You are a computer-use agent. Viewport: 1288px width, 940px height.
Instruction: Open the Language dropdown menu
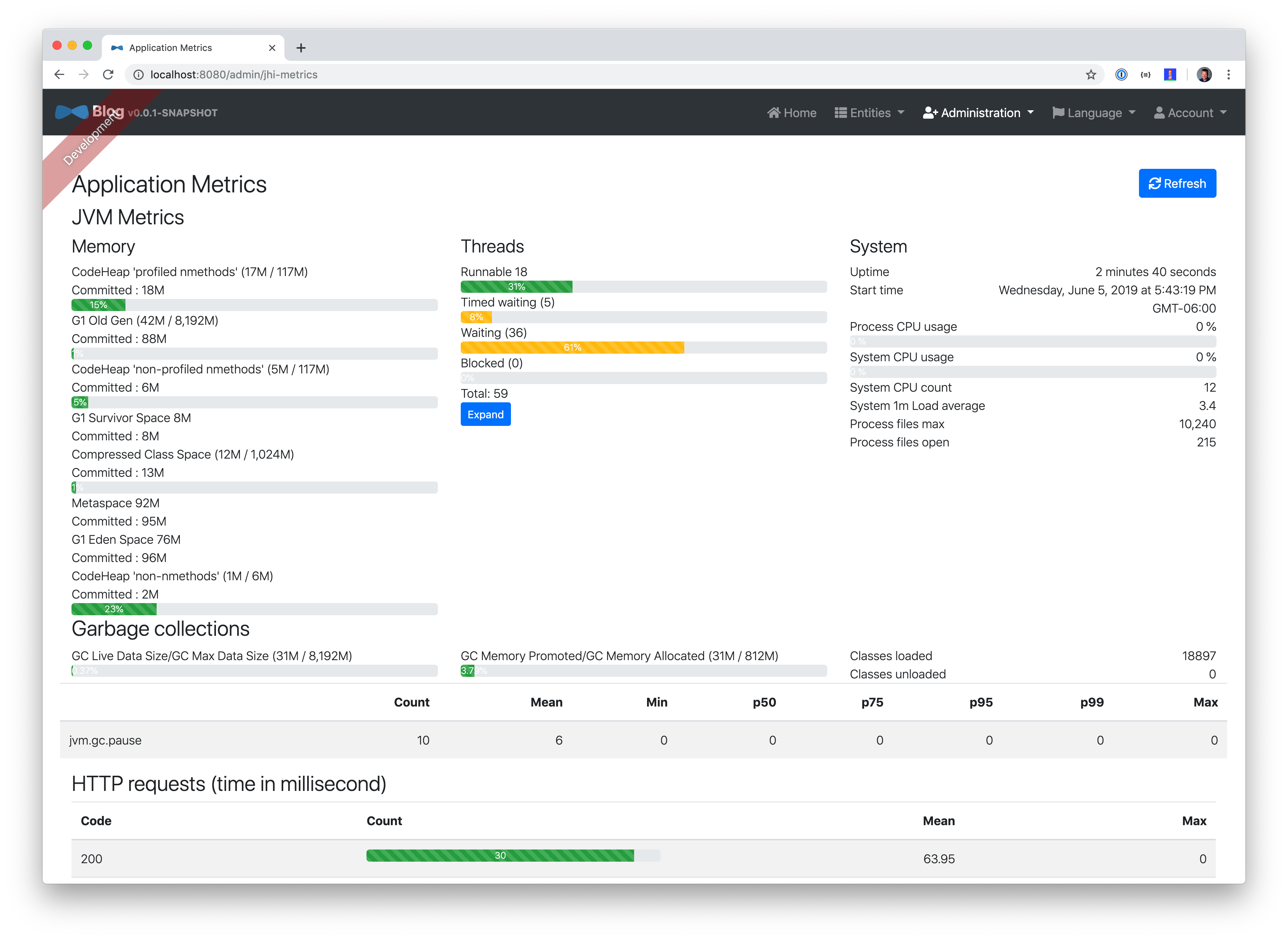1093,113
